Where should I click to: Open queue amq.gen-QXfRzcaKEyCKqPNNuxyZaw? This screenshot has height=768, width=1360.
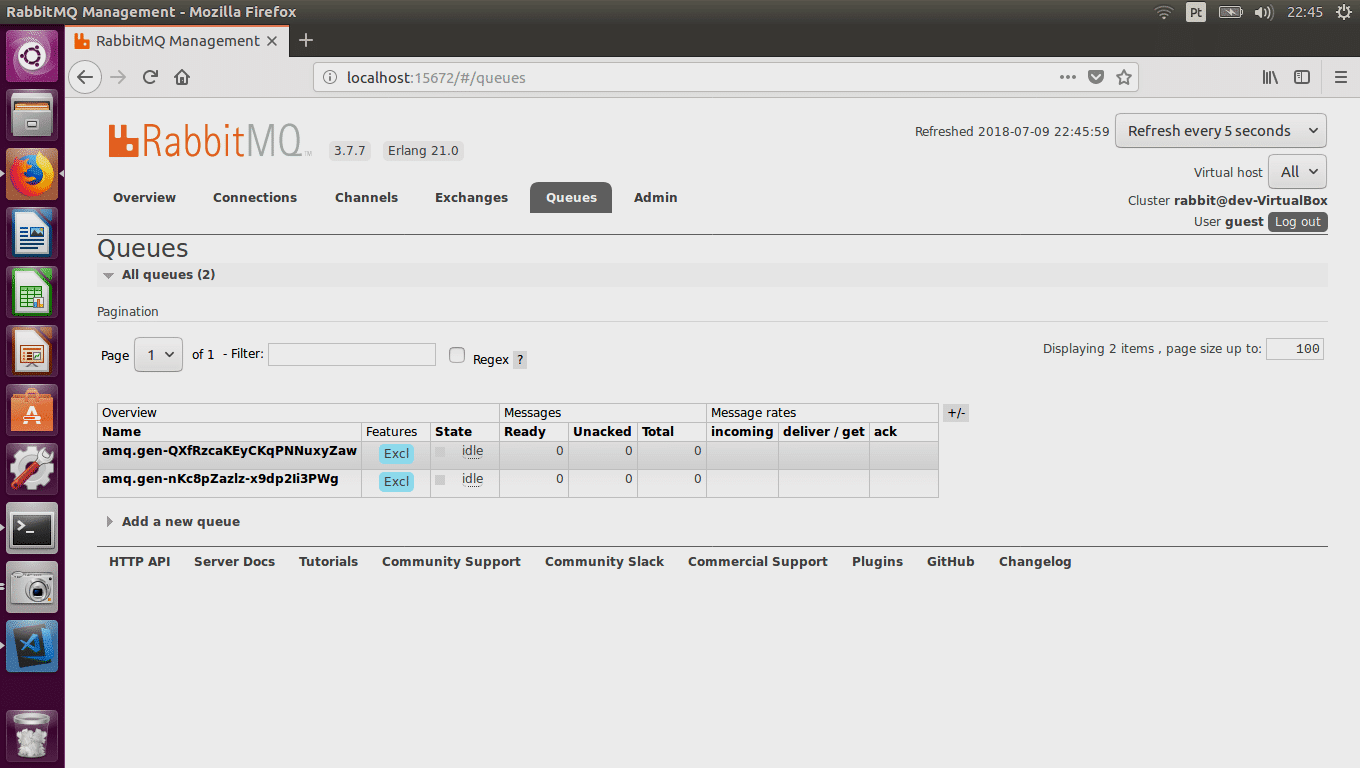[229, 451]
